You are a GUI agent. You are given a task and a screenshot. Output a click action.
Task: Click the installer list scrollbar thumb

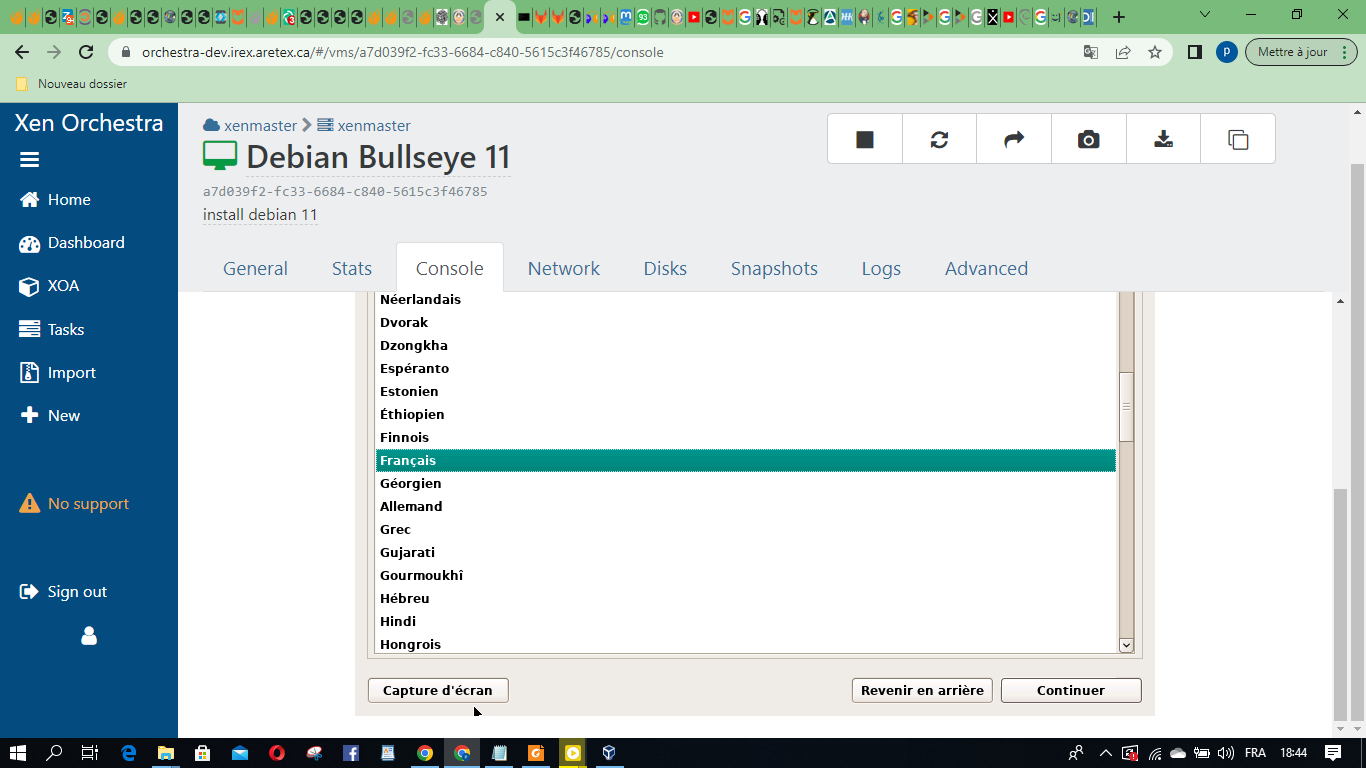[x=1126, y=407]
